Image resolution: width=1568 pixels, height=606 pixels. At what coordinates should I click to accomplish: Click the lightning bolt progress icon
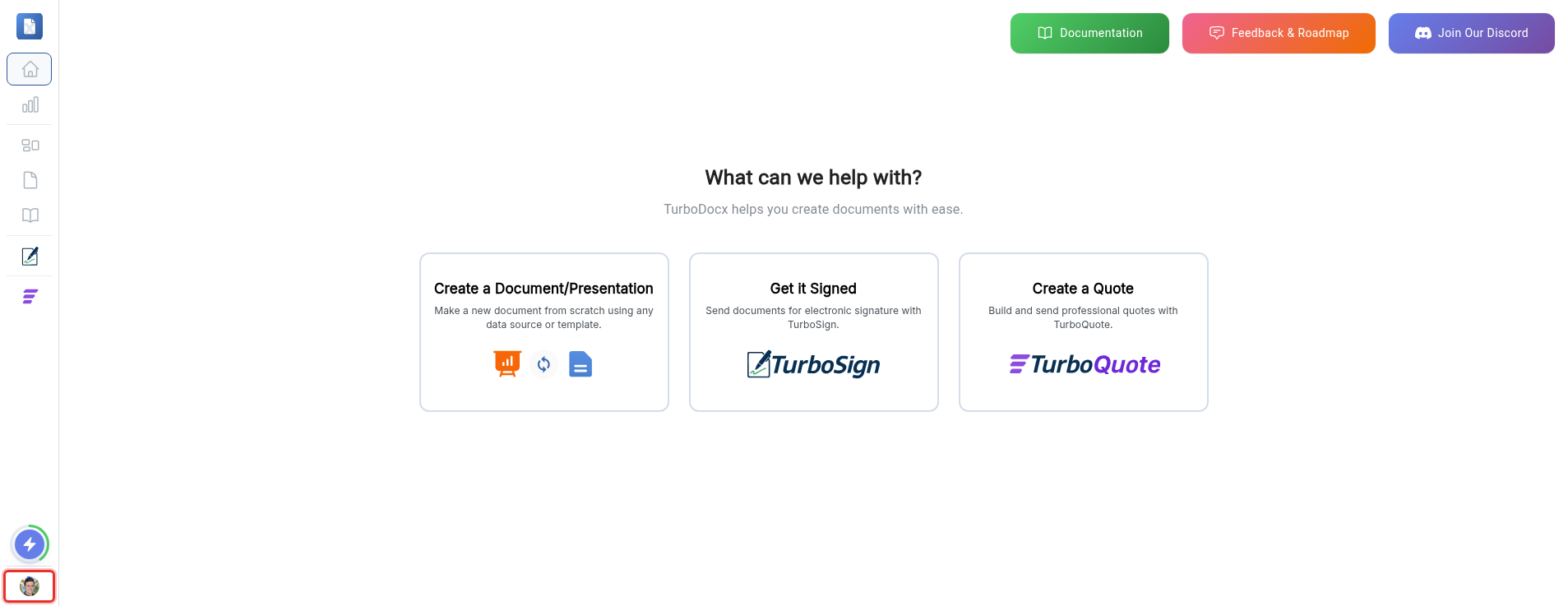click(x=30, y=544)
